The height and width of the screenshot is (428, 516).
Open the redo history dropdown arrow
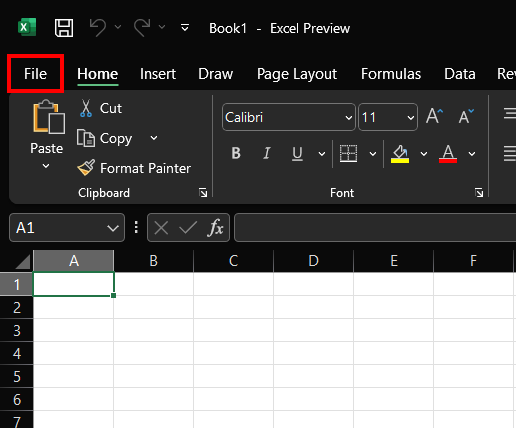tap(162, 27)
